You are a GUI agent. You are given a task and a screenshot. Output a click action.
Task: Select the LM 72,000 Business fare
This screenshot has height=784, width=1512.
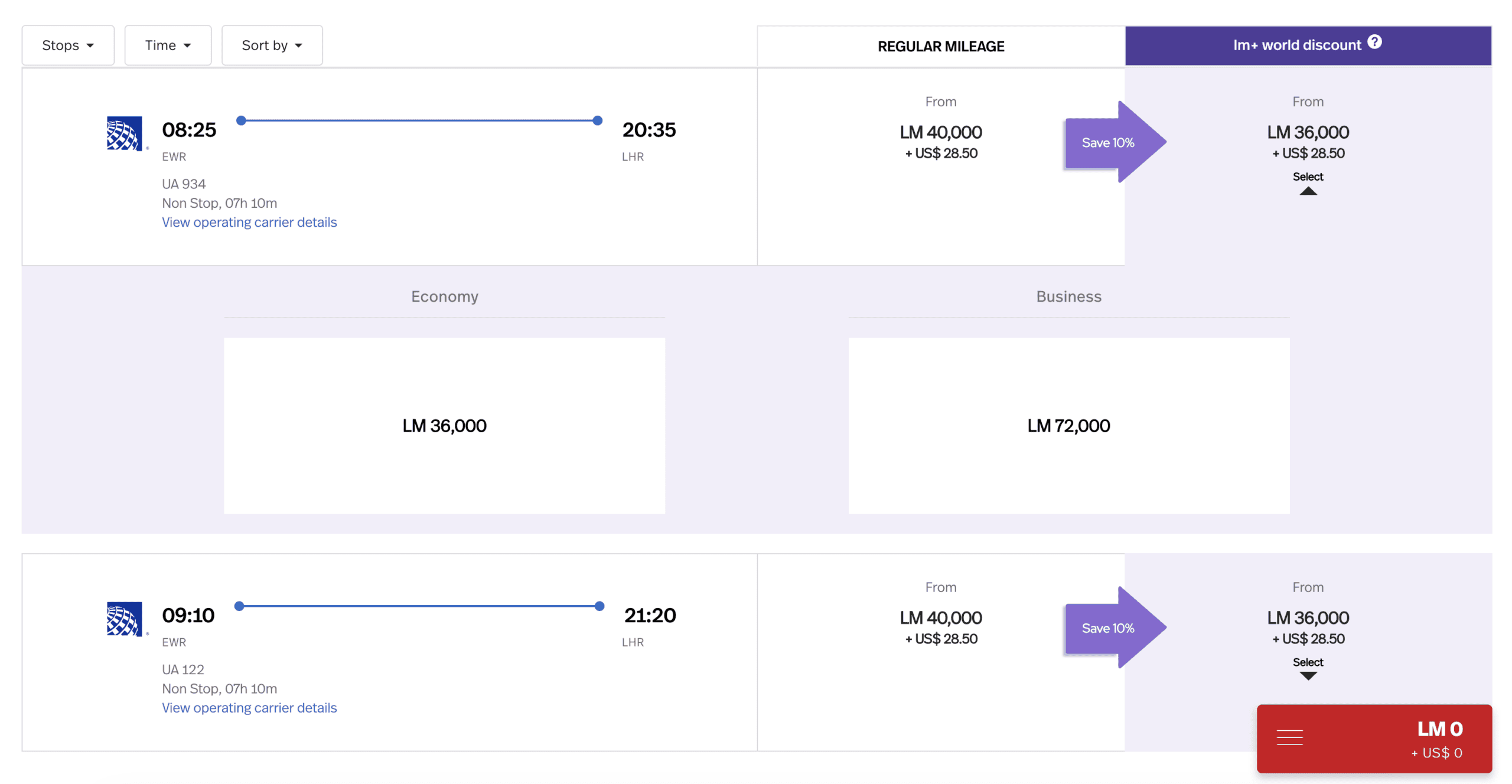click(x=1068, y=426)
